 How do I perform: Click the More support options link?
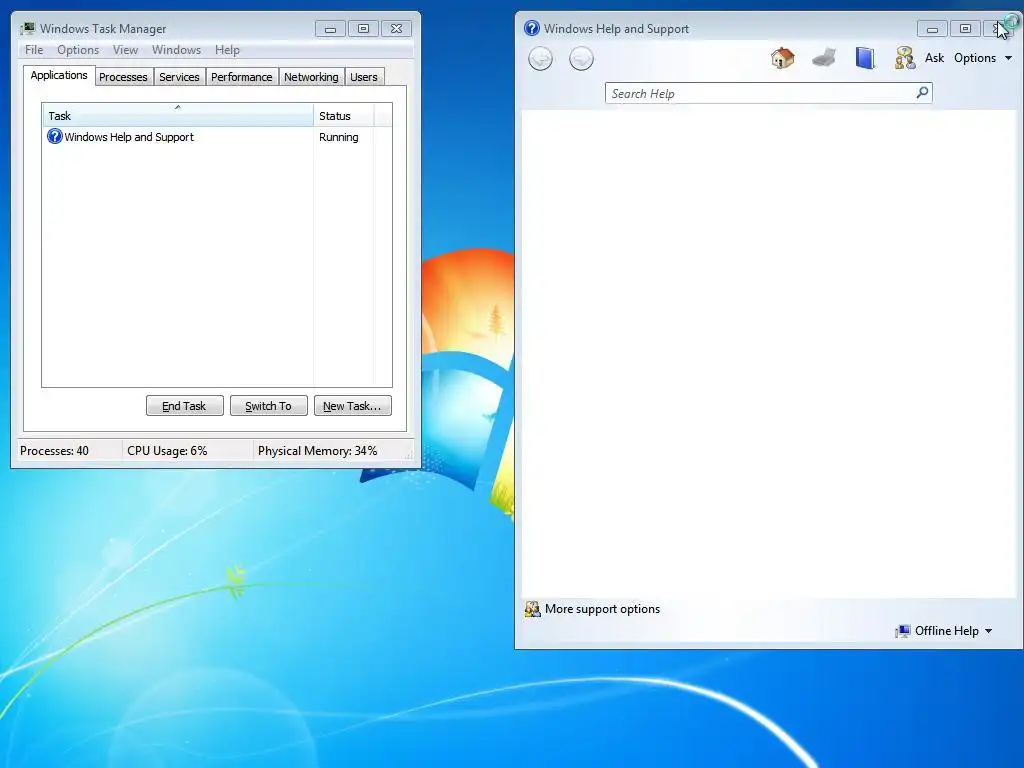602,609
